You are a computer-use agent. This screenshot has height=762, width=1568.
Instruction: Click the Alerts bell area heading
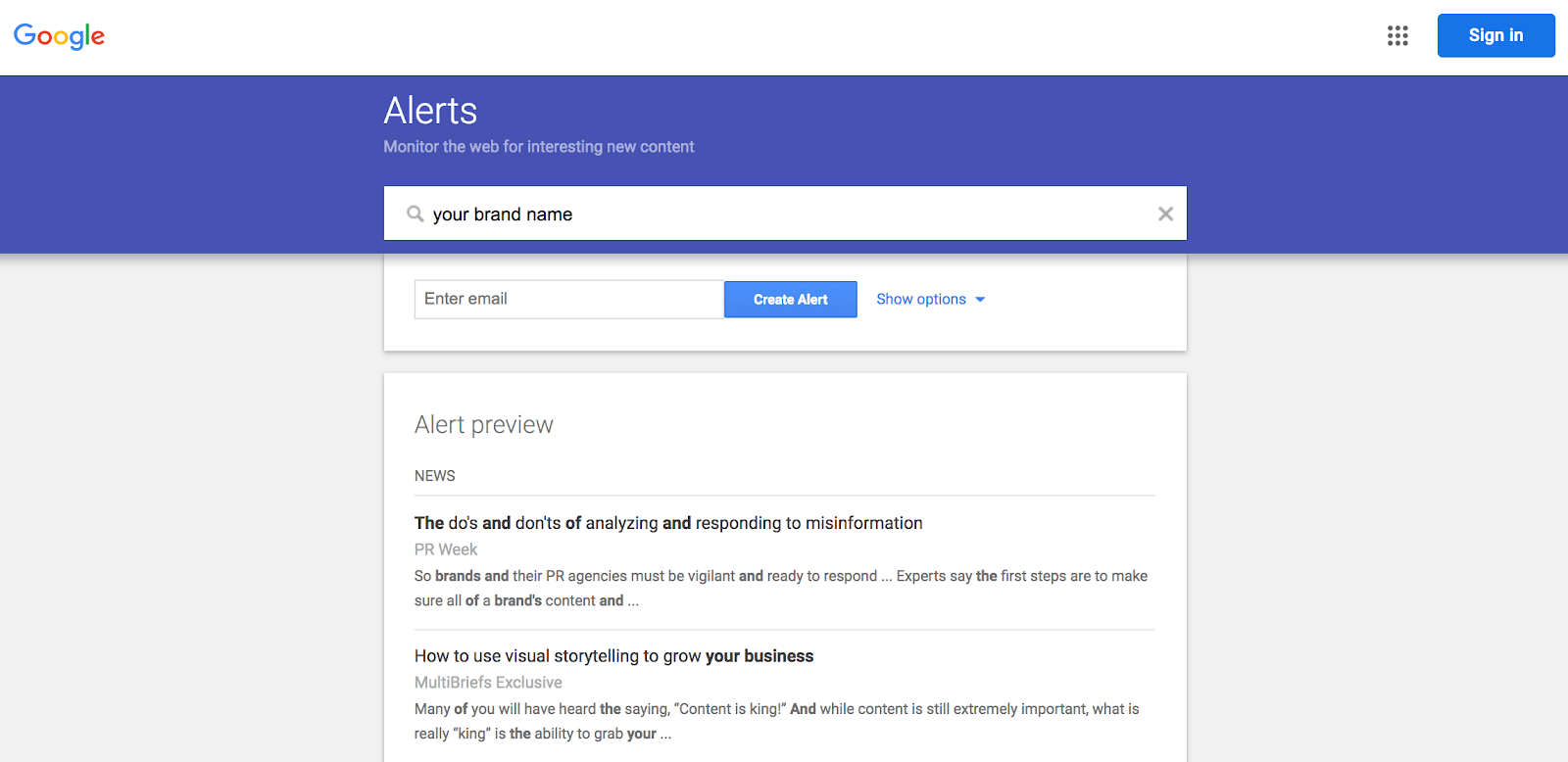tap(430, 111)
